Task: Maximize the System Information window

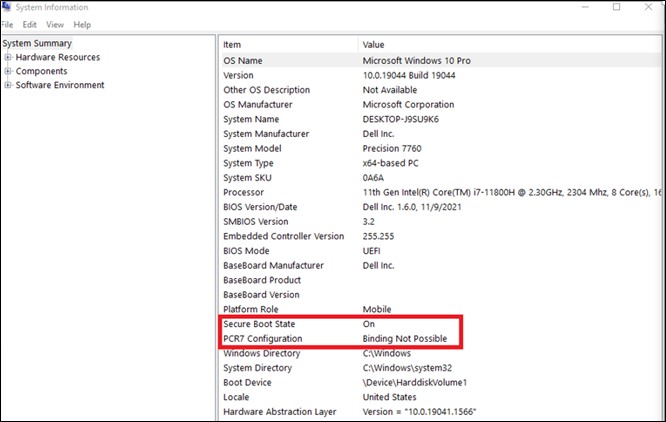Action: (617, 7)
